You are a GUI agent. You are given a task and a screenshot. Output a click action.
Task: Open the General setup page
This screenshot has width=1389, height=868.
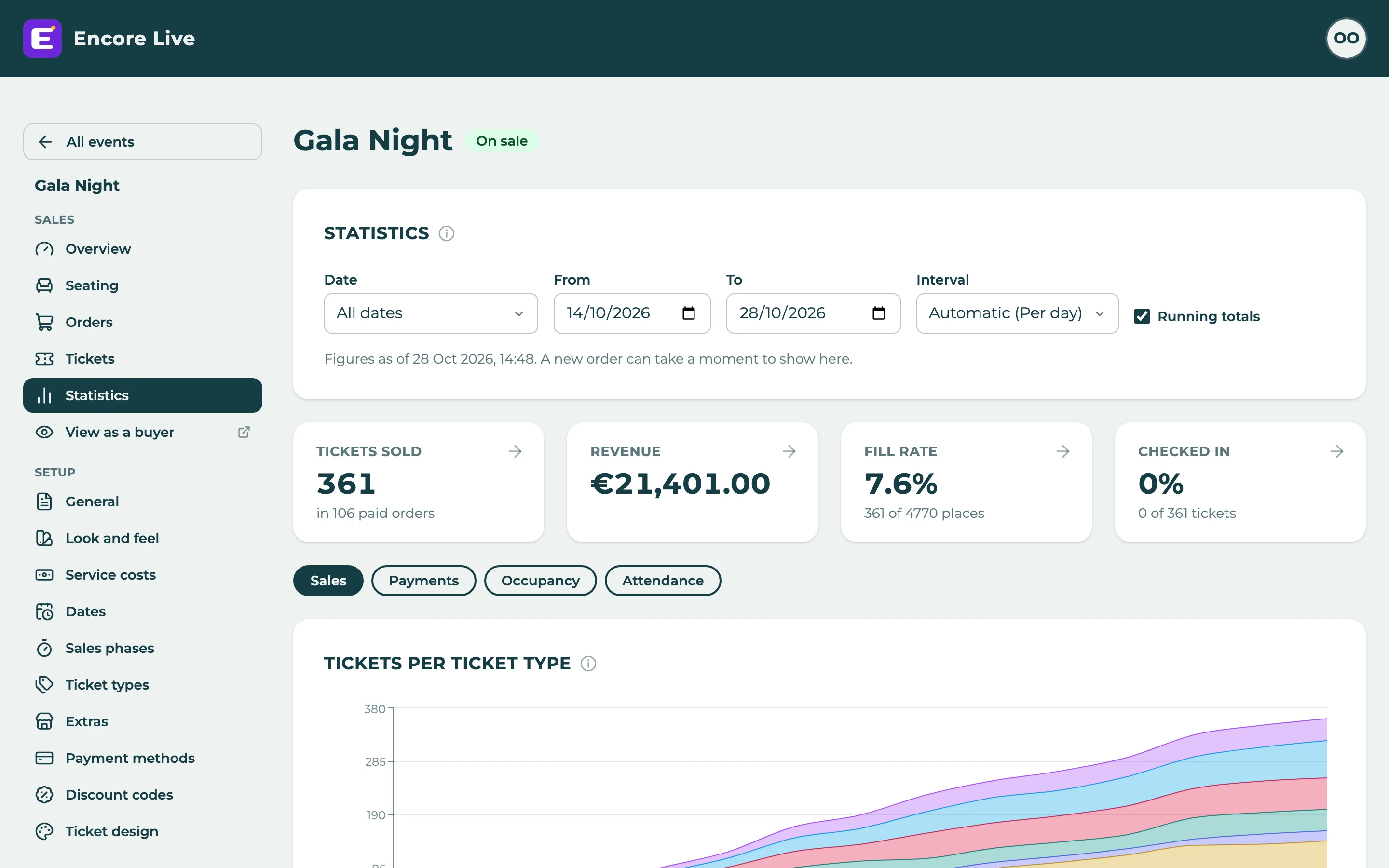coord(142,501)
